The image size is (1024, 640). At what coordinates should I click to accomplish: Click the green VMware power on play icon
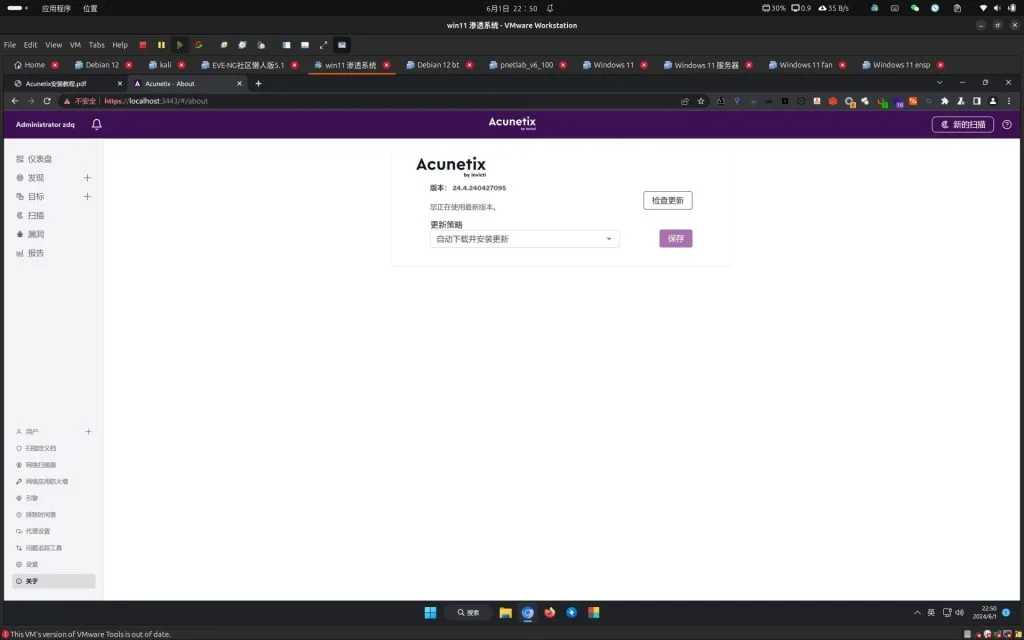click(180, 45)
